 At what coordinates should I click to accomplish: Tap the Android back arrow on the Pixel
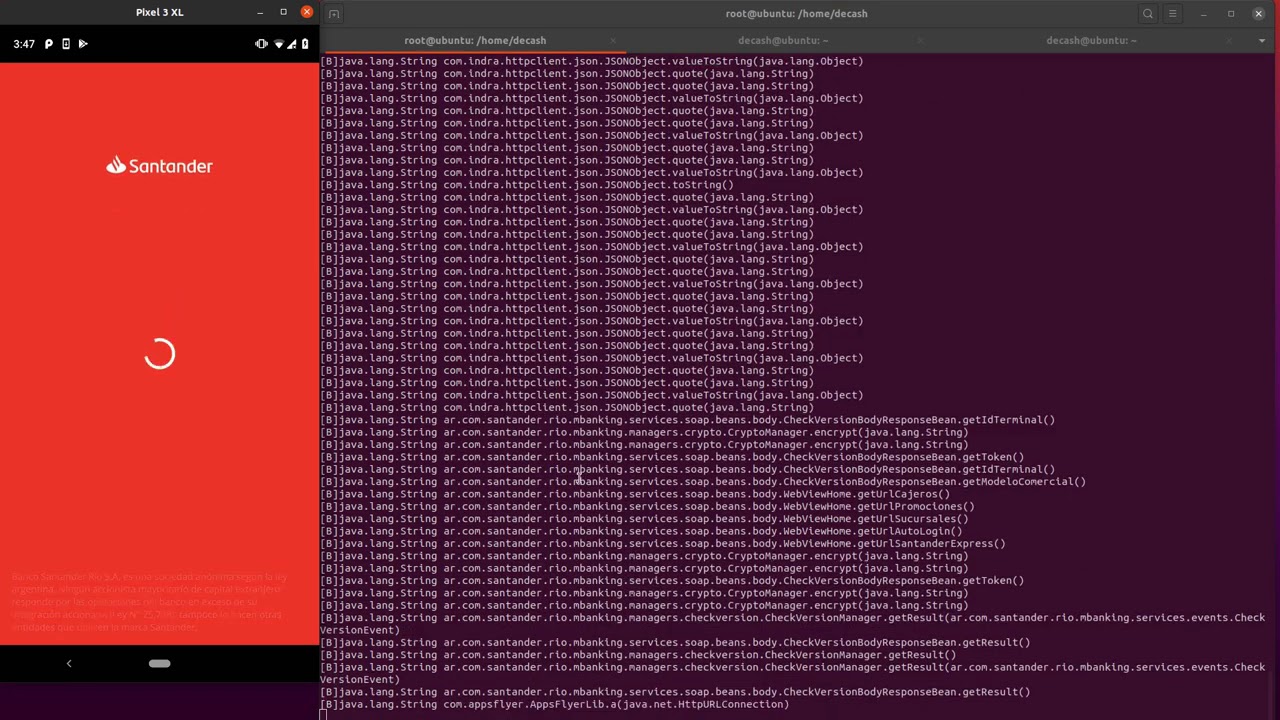(69, 663)
